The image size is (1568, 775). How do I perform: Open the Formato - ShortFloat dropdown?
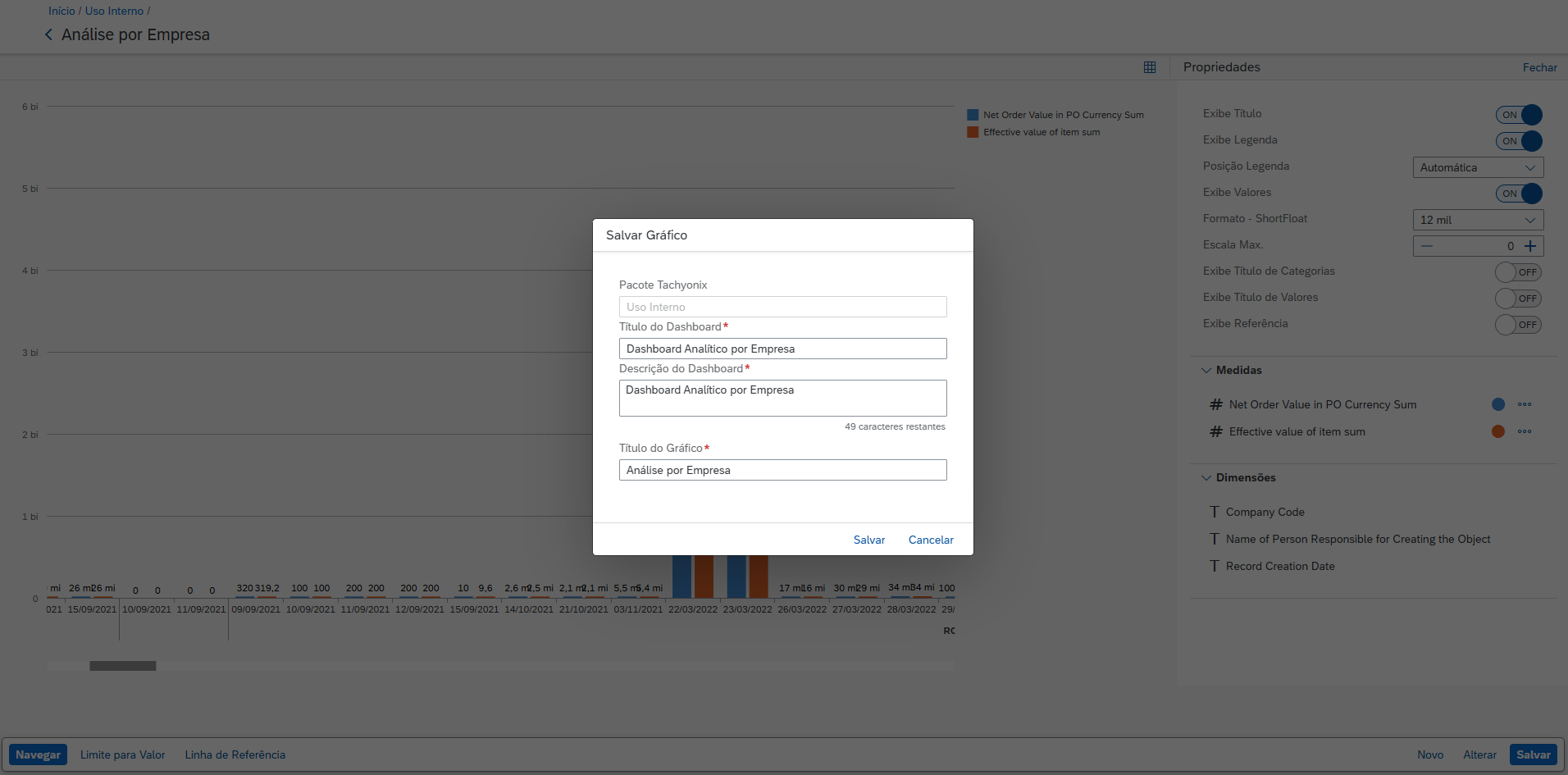coord(1478,220)
